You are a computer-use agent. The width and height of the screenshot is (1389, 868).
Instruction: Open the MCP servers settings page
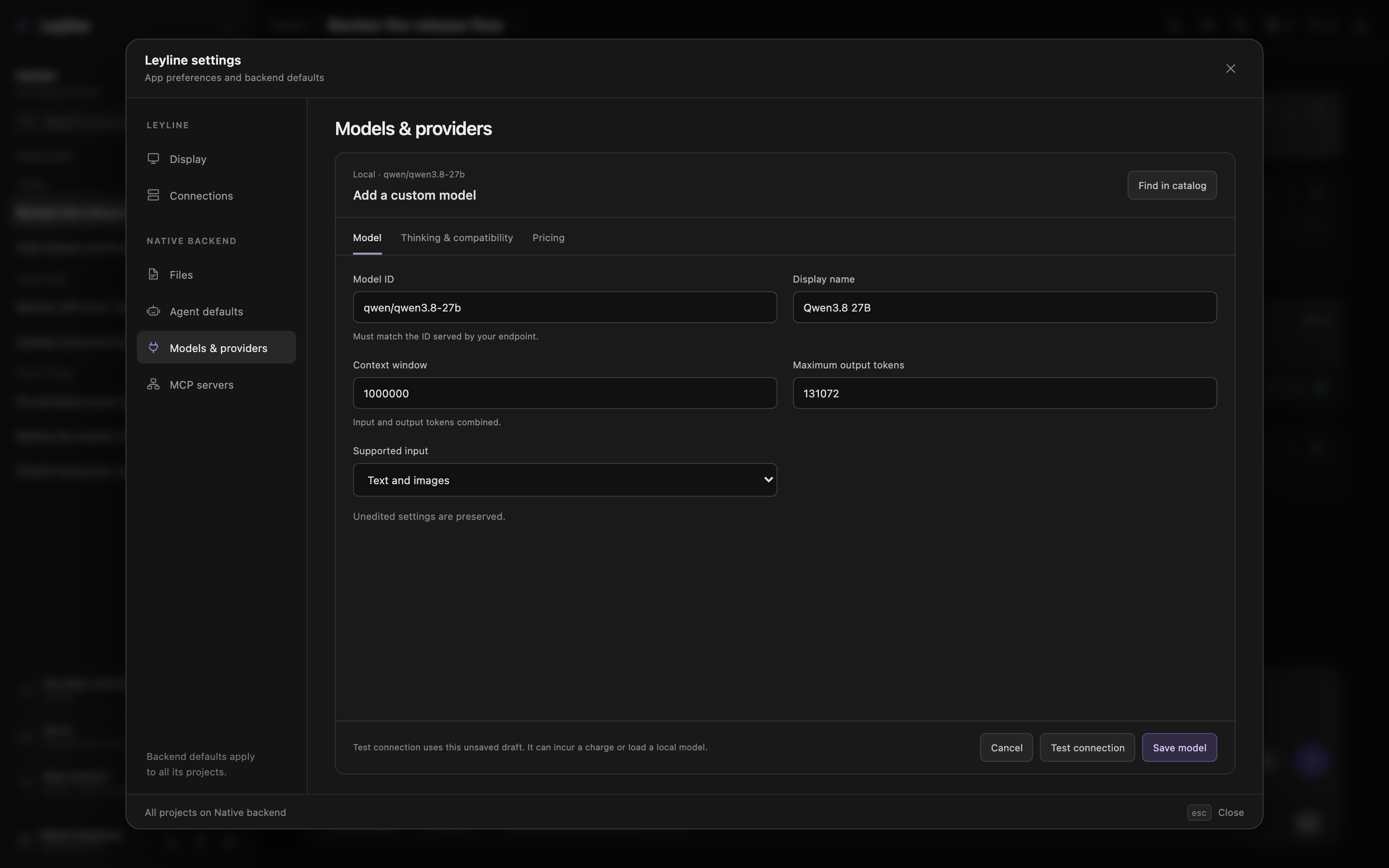[x=217, y=385]
